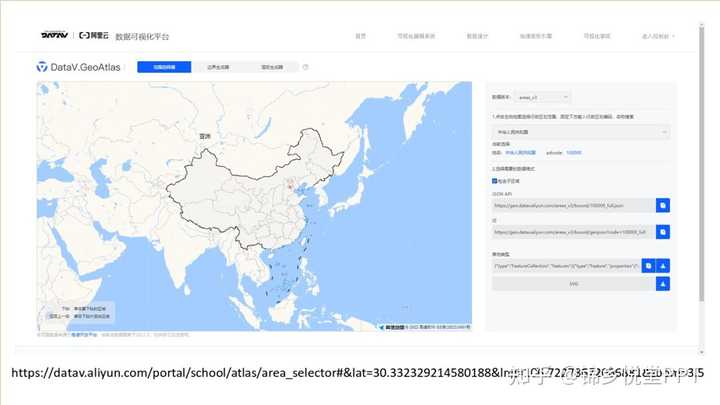720x405 pixels.
Task: Click the Asia label on the map
Action: (x=205, y=136)
